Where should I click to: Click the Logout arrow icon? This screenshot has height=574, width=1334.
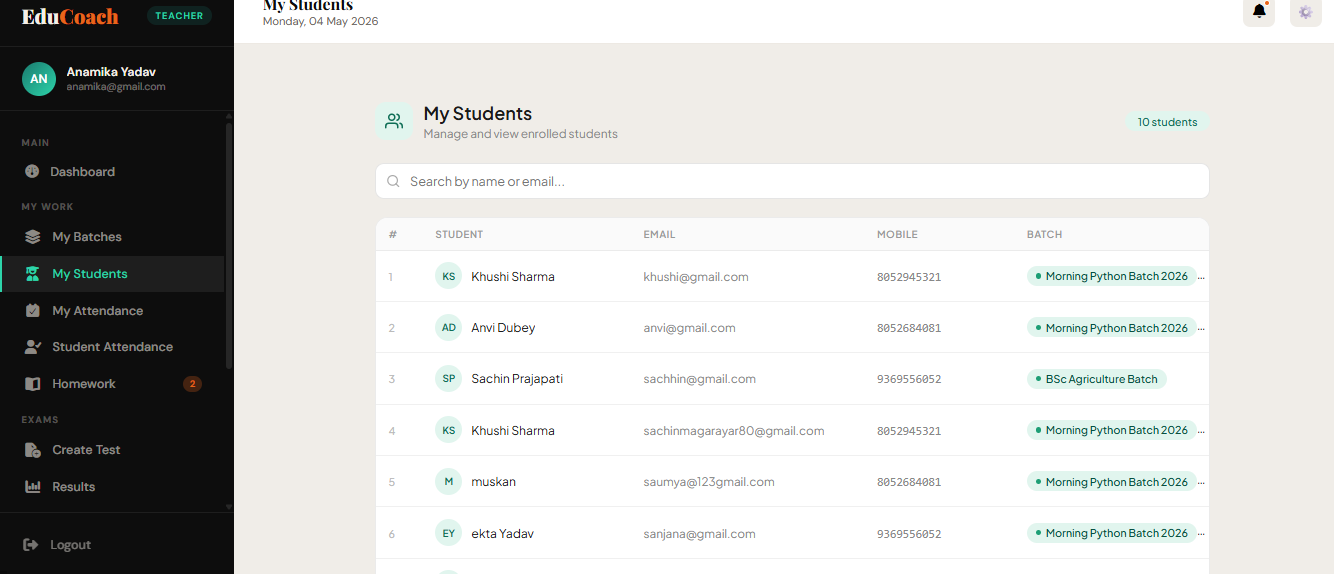(31, 545)
